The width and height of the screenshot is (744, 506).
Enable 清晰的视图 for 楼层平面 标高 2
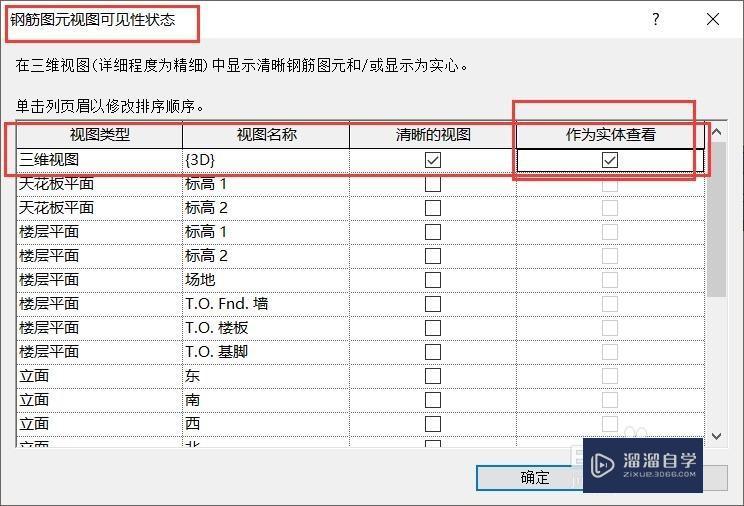point(433,256)
